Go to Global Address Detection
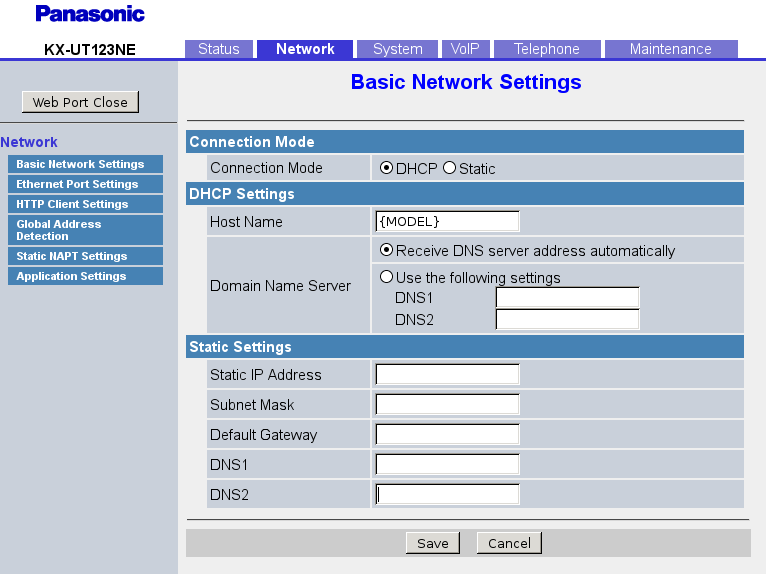Image resolution: width=766 pixels, height=574 pixels. click(x=85, y=230)
